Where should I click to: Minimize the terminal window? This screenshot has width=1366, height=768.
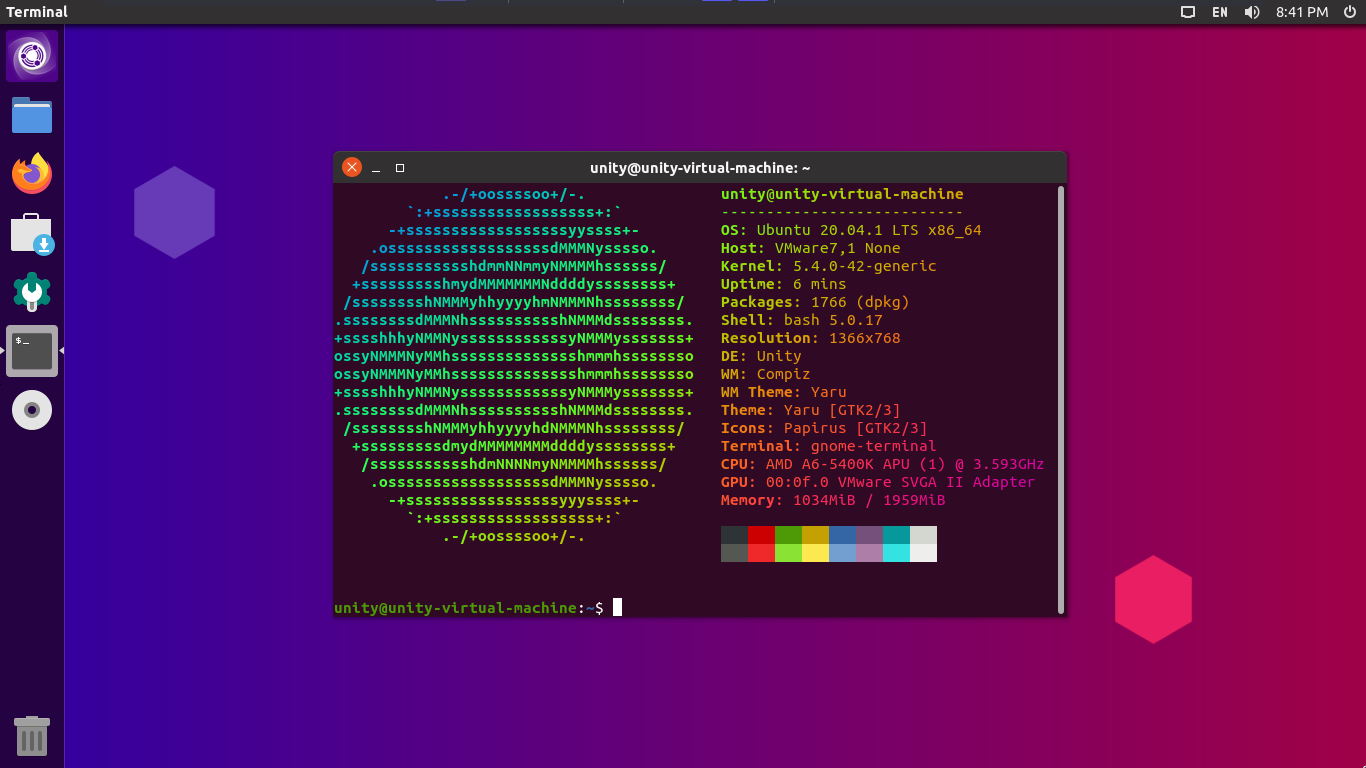click(376, 168)
